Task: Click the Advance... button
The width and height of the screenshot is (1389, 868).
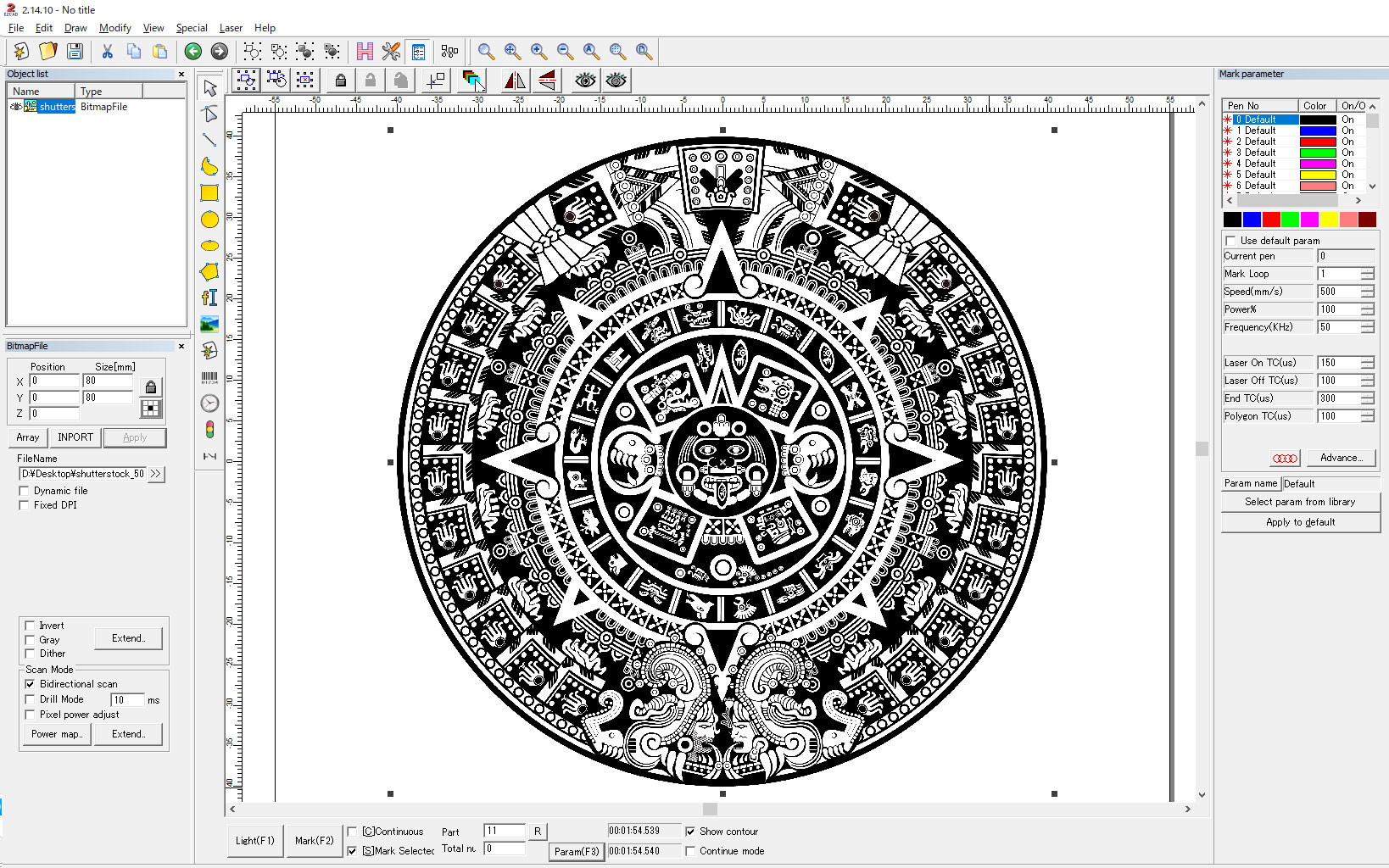Action: click(1342, 458)
